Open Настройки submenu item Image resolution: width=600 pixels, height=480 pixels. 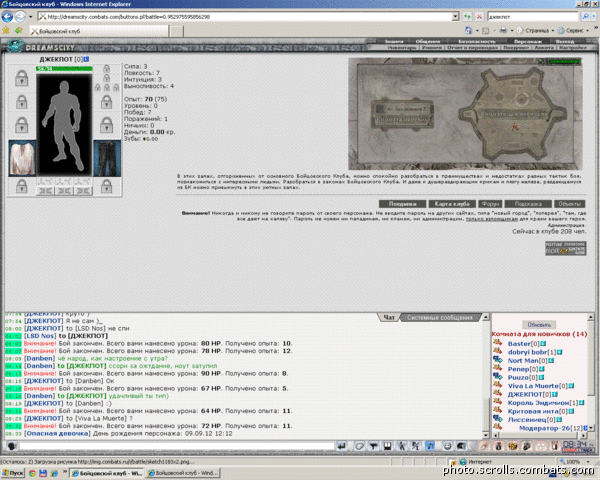pos(572,47)
